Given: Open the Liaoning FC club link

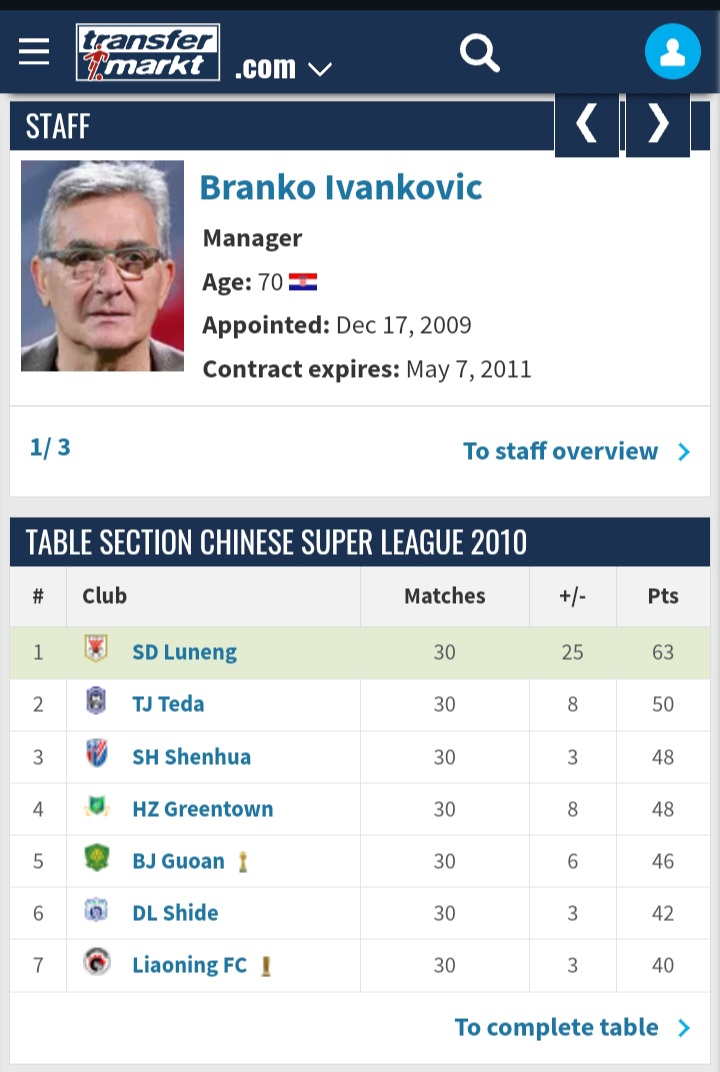Looking at the screenshot, I should [x=189, y=965].
